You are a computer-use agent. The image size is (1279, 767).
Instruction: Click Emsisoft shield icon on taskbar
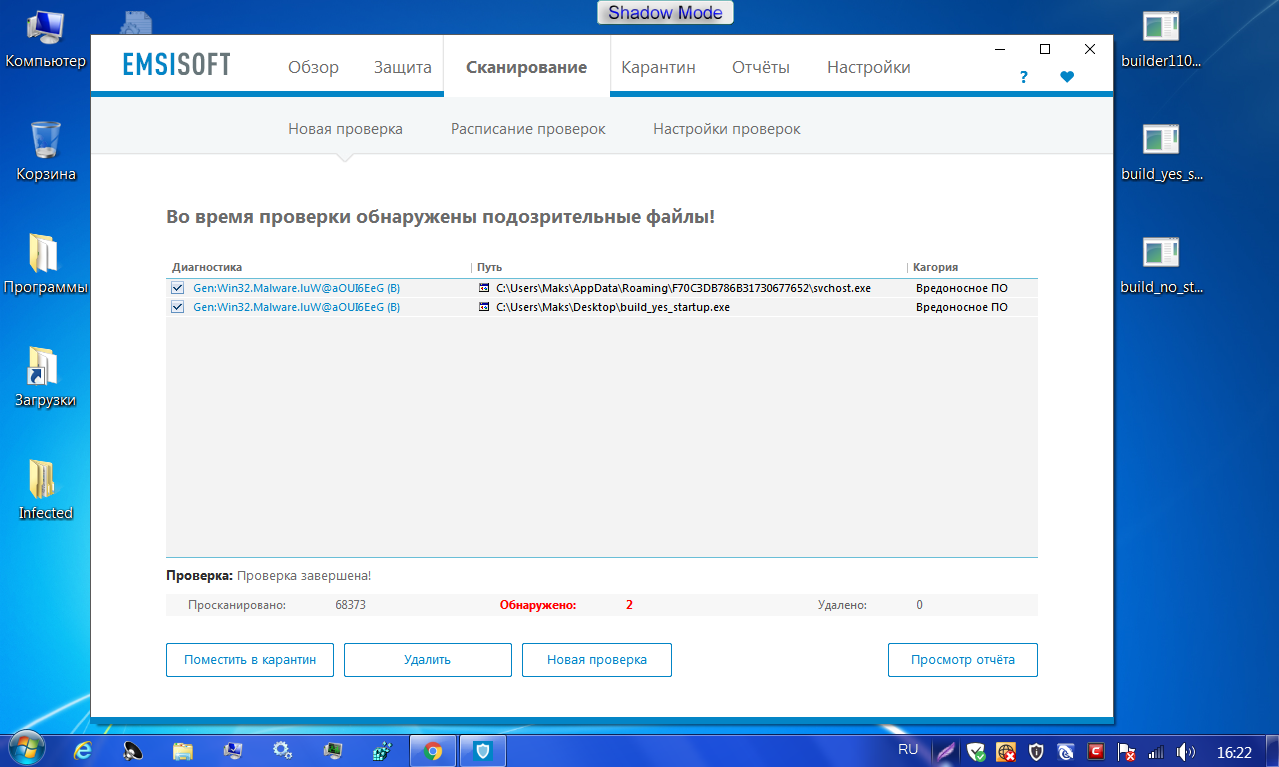pyautogui.click(x=483, y=750)
